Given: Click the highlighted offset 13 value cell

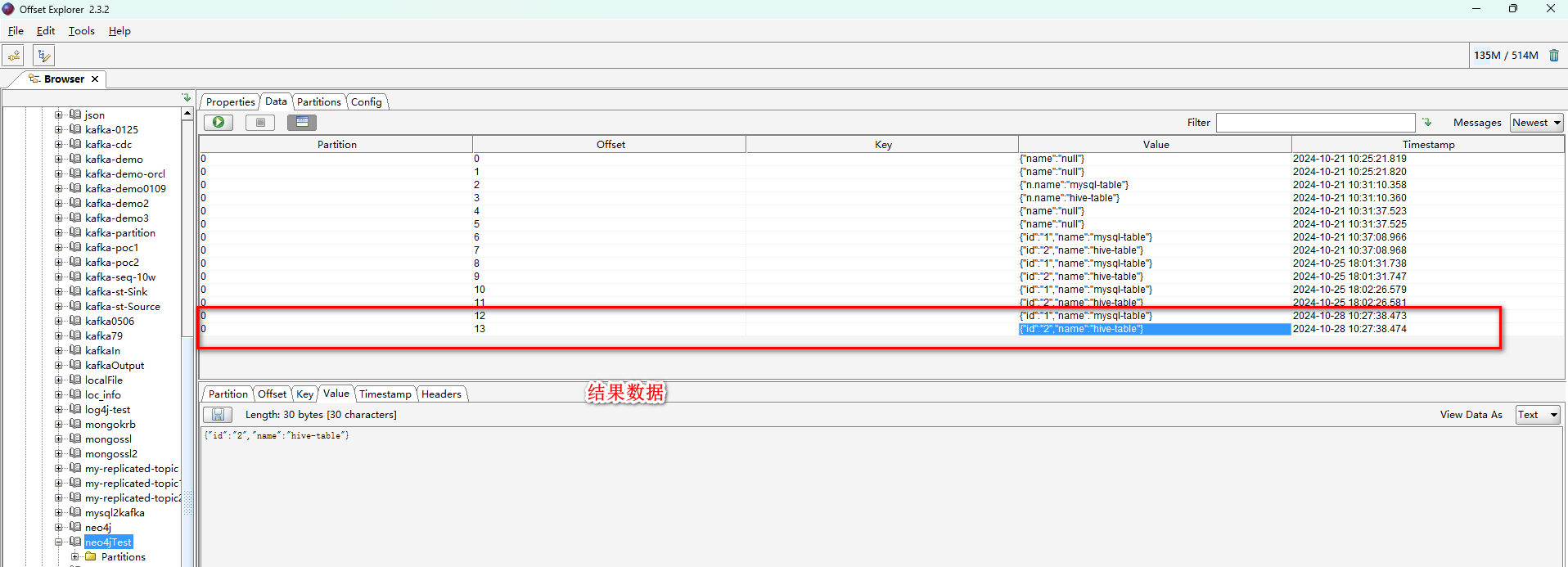Looking at the screenshot, I should (1155, 329).
